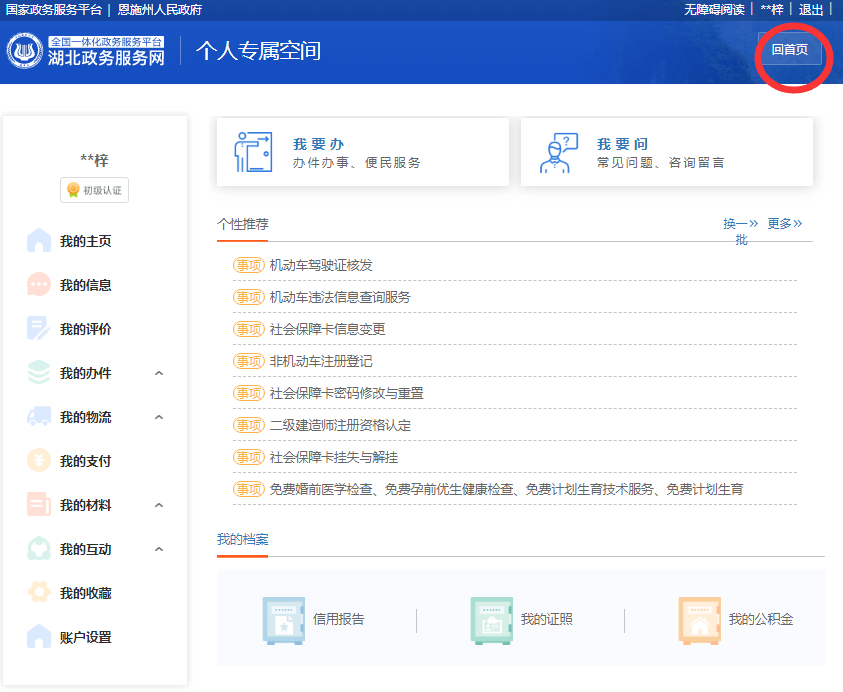
Task: Click the 我的主页 house icon
Action: click(x=39, y=240)
